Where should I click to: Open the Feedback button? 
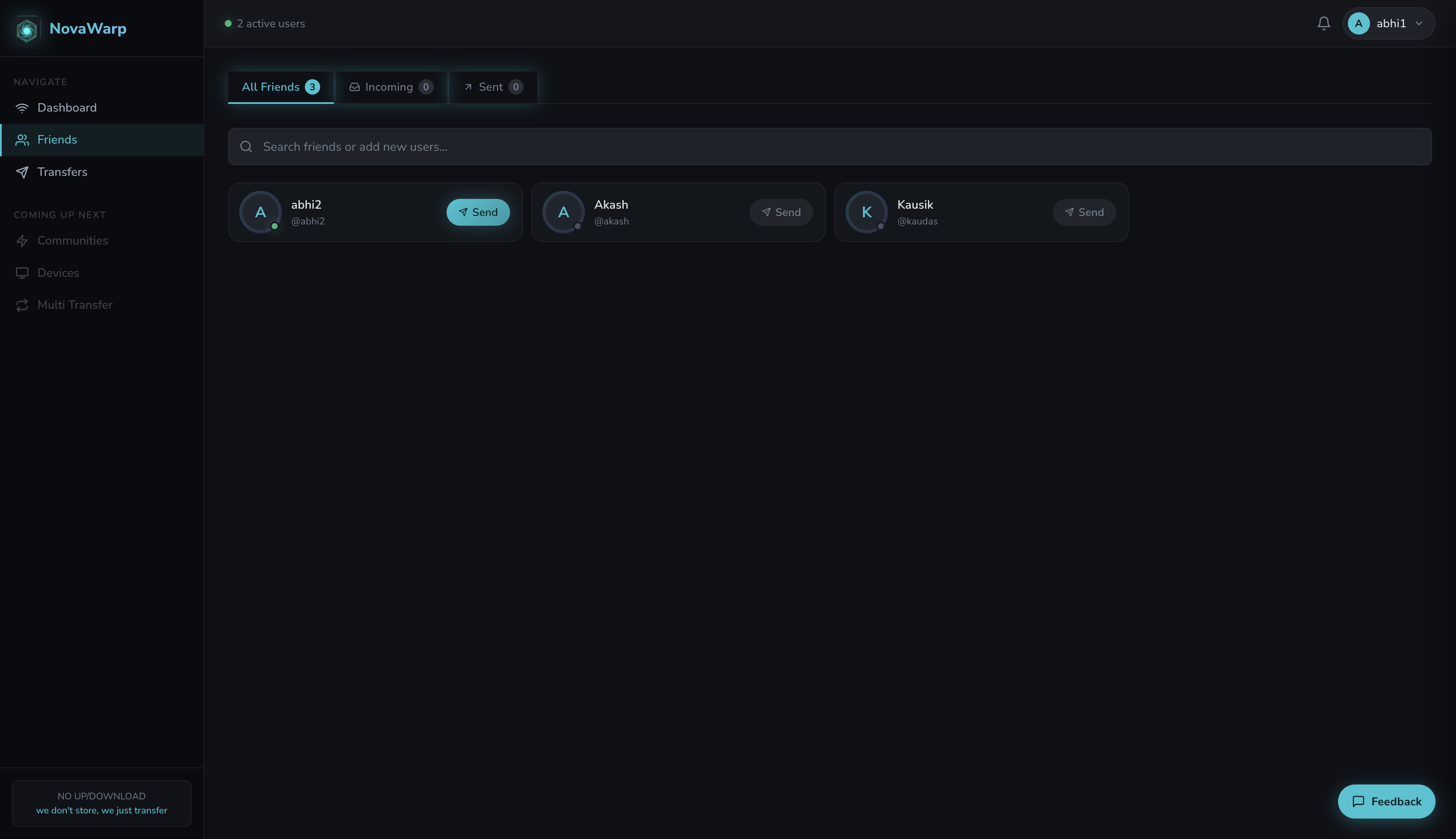[x=1386, y=802]
